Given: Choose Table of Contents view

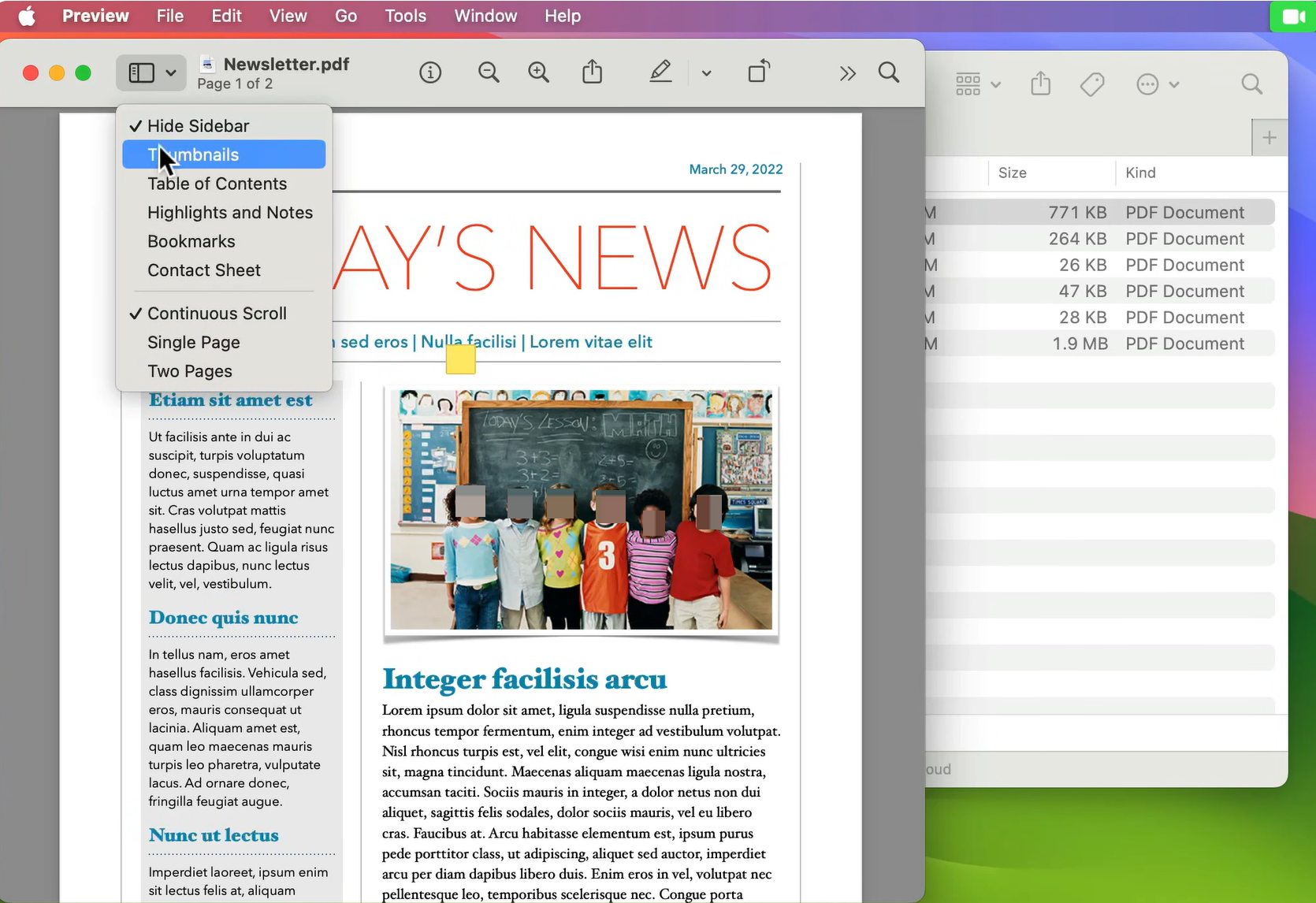Looking at the screenshot, I should click(x=224, y=184).
